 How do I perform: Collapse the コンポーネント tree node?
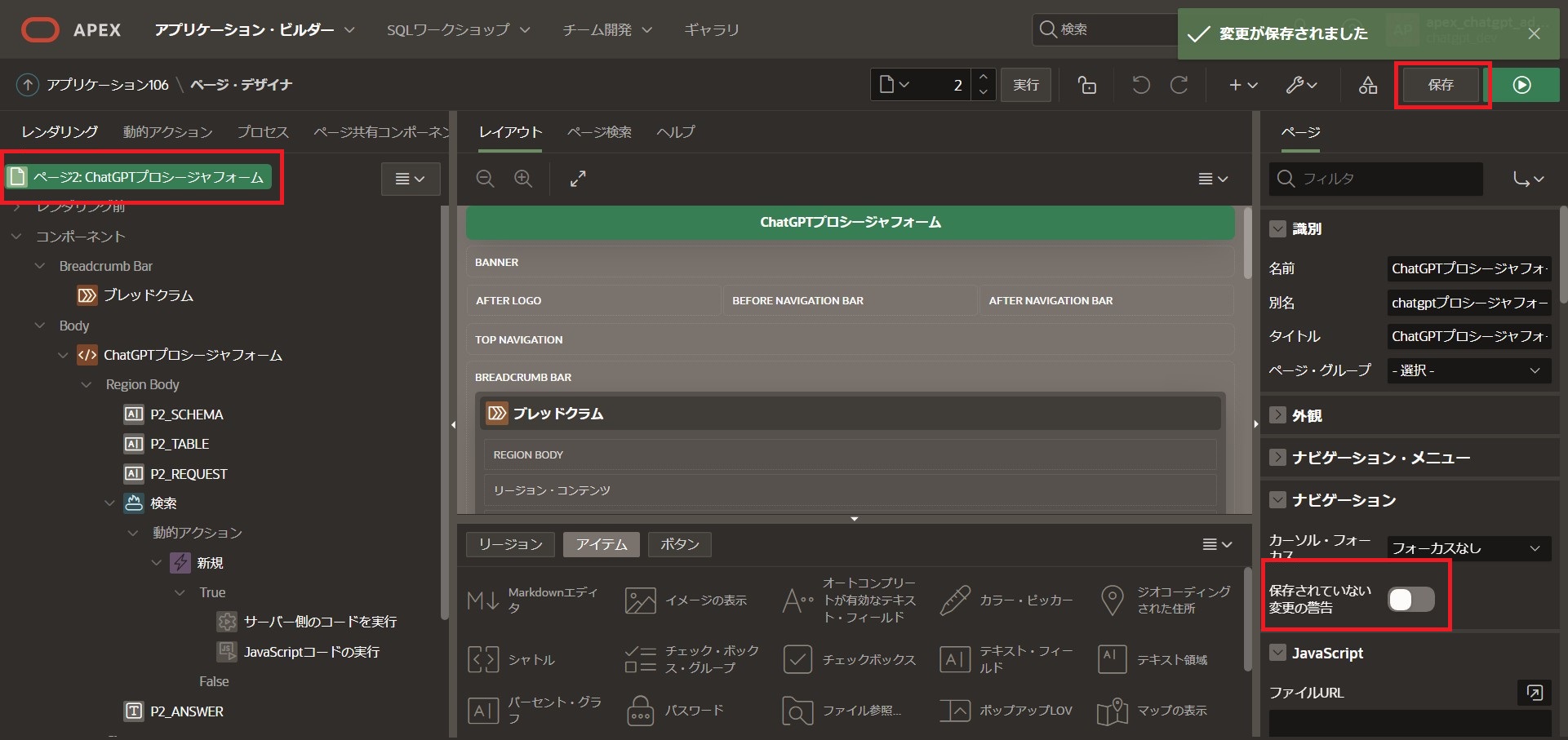point(16,237)
